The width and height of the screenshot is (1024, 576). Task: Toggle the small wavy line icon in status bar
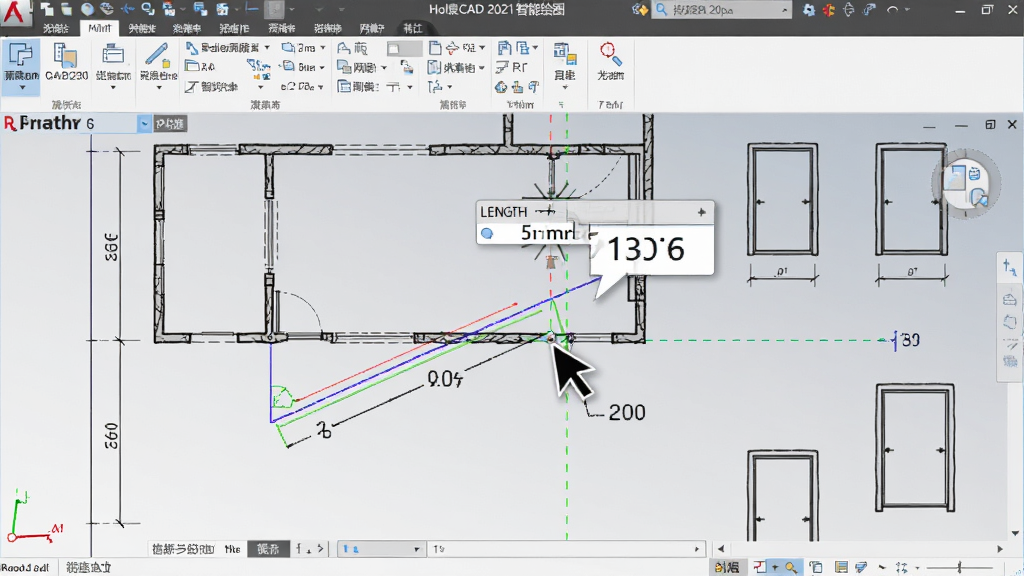click(882, 567)
